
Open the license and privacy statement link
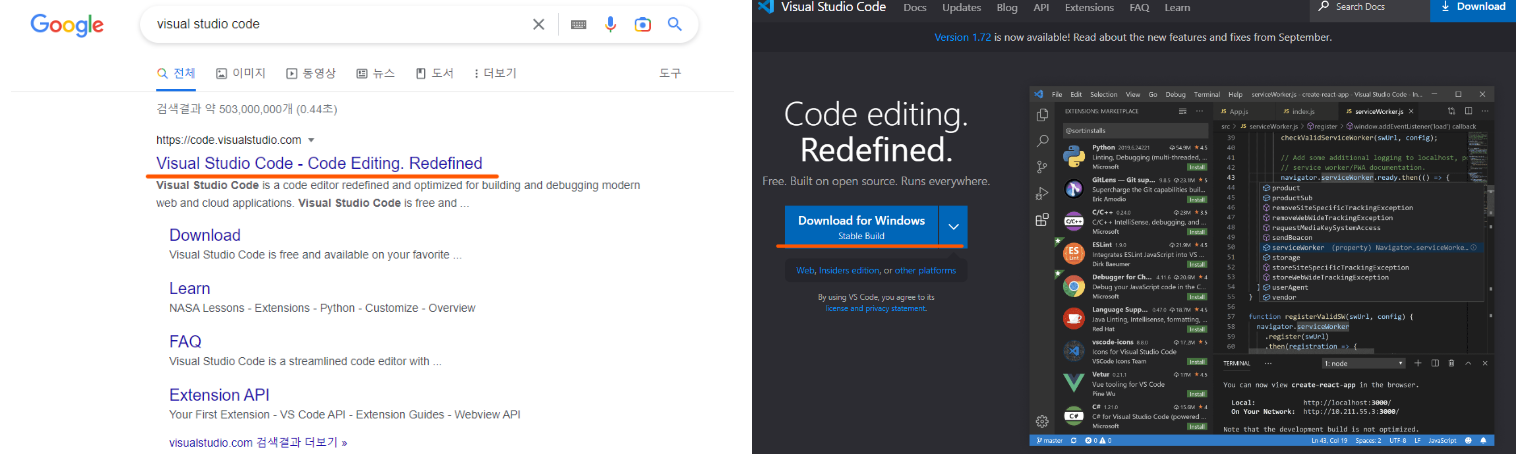[x=876, y=309]
